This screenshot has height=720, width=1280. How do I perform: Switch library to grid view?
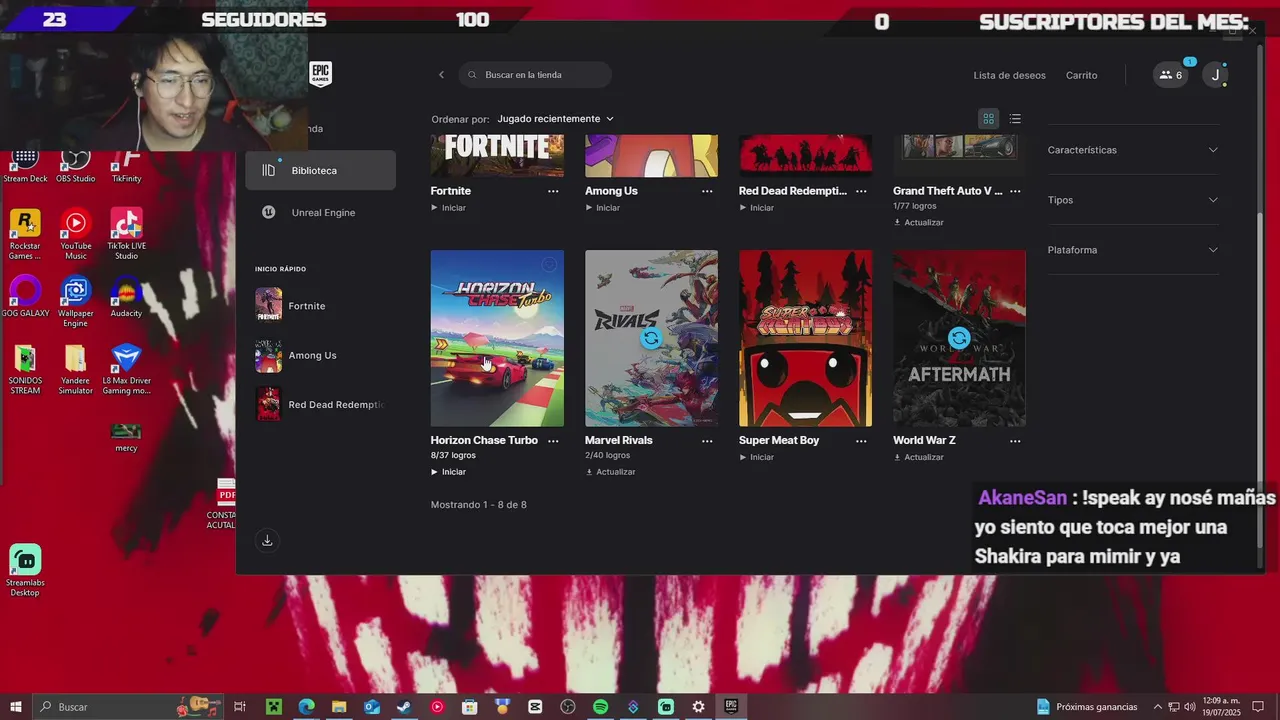[x=989, y=119]
